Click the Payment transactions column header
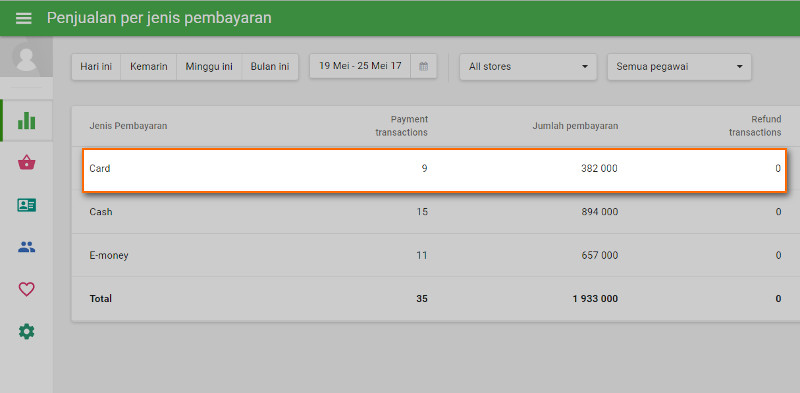800x393 pixels. coord(402,126)
